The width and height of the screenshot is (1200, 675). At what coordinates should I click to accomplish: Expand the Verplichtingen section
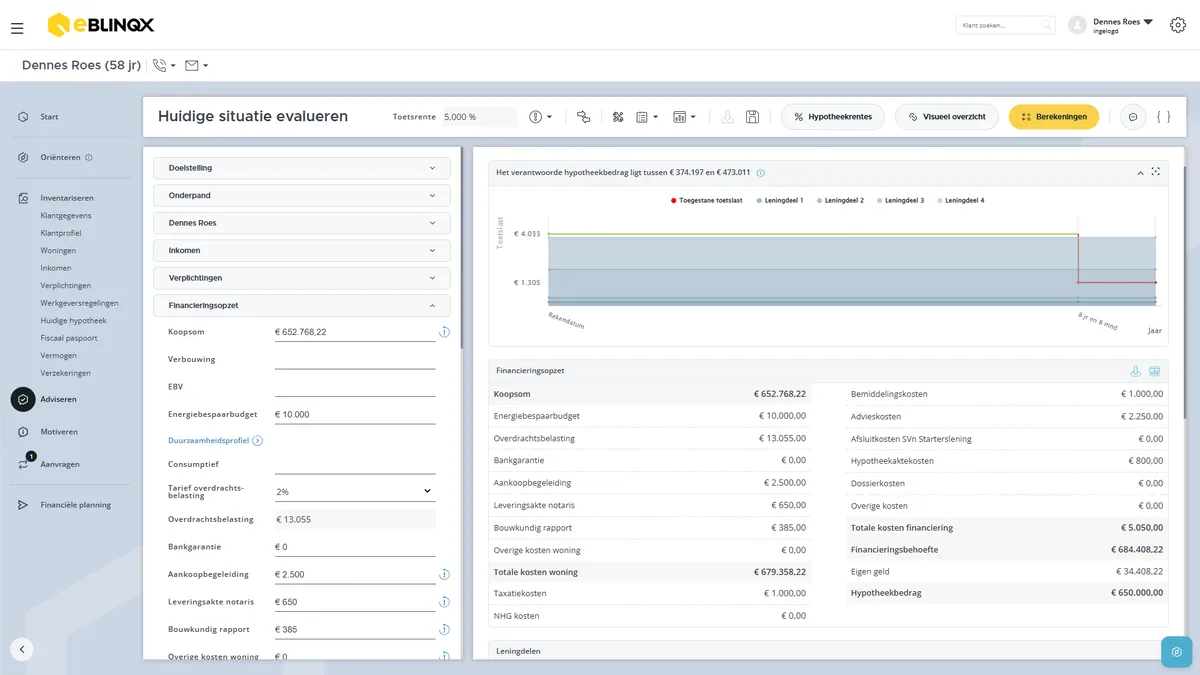(x=302, y=278)
